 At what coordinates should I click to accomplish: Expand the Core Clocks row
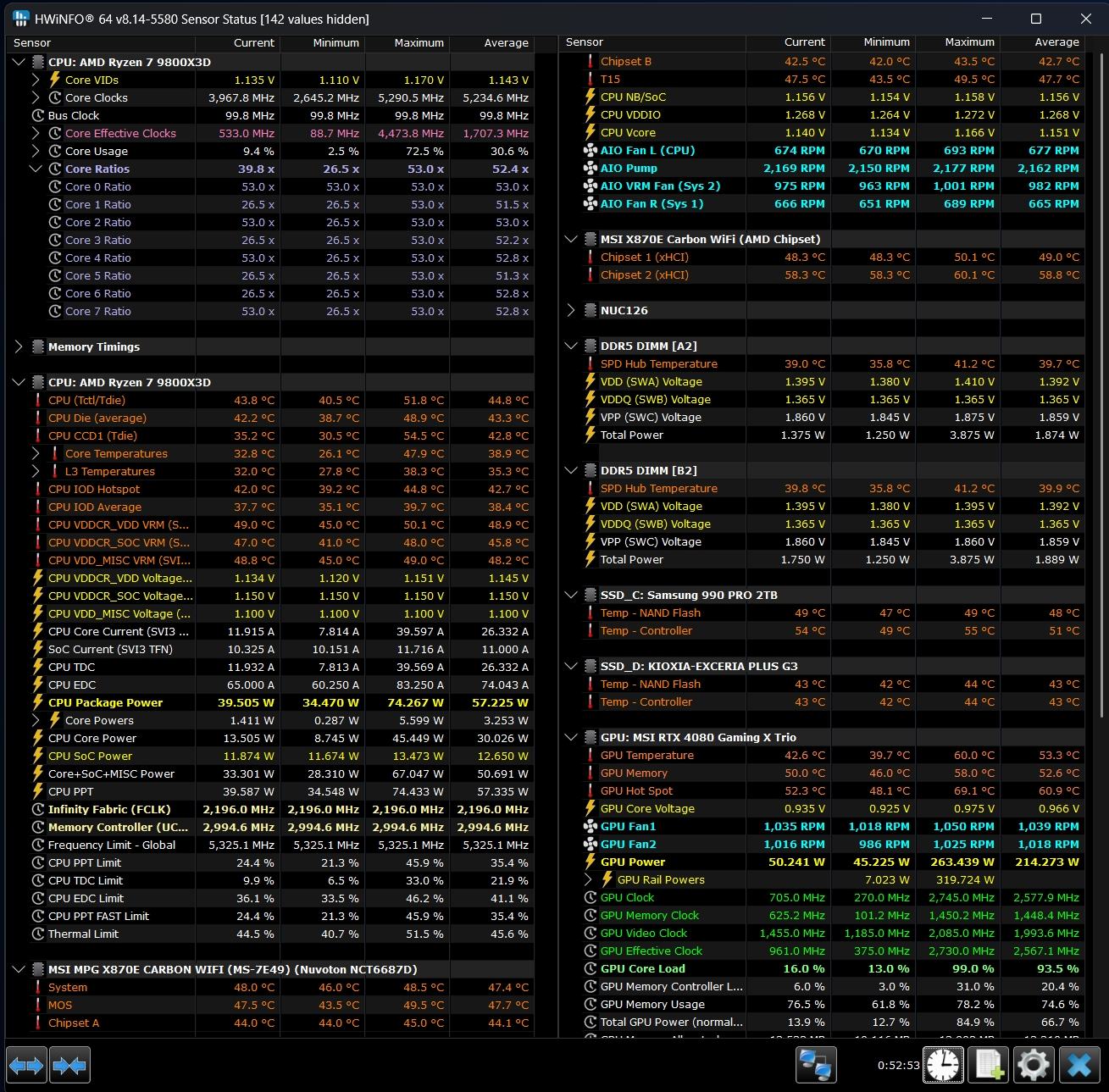tap(36, 97)
